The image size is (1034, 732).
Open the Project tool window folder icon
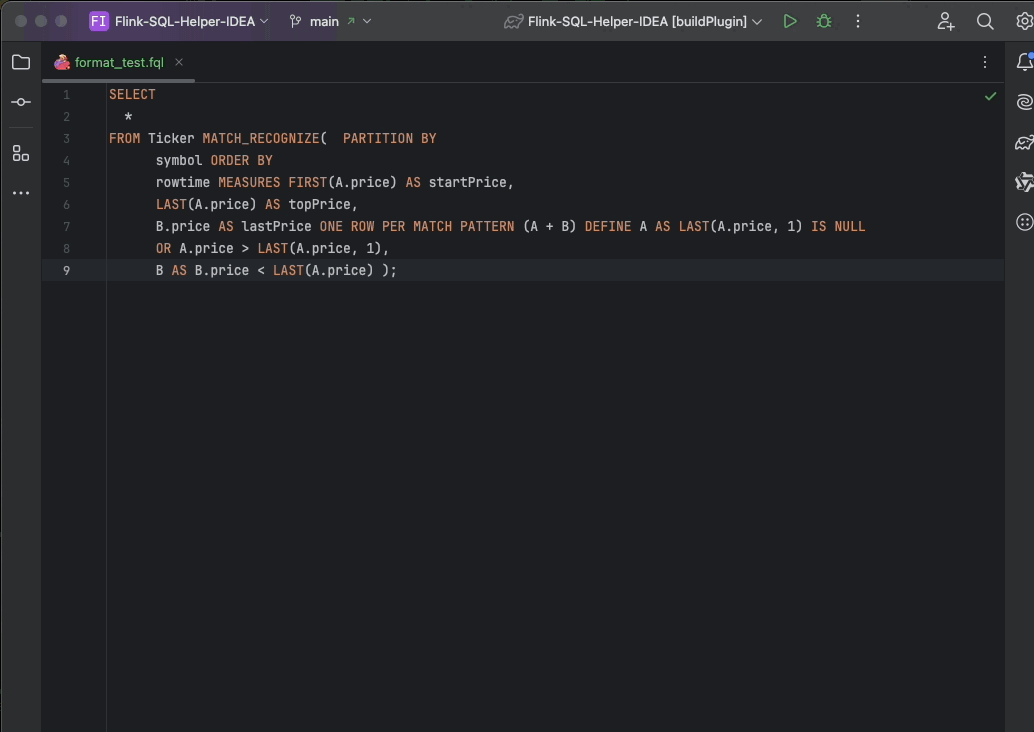[x=21, y=62]
